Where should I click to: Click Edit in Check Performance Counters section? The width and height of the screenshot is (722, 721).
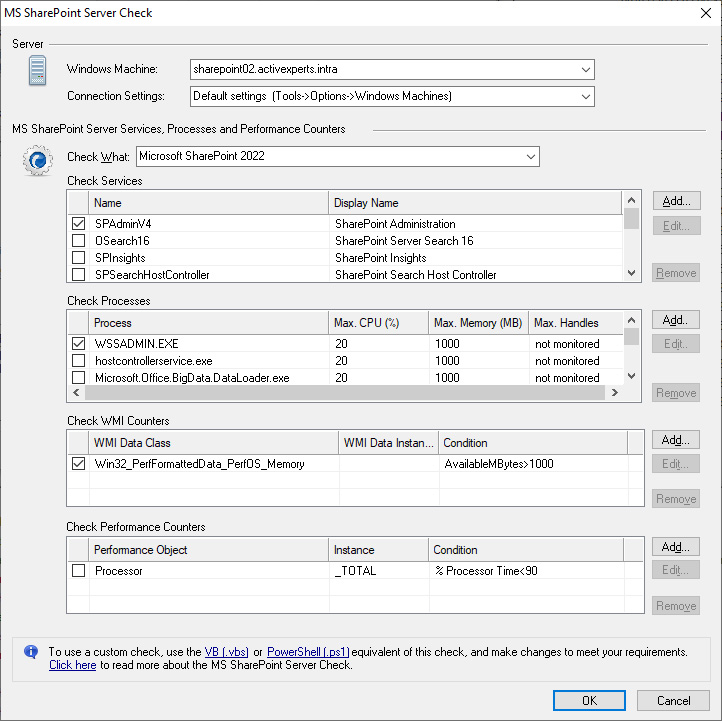point(676,570)
